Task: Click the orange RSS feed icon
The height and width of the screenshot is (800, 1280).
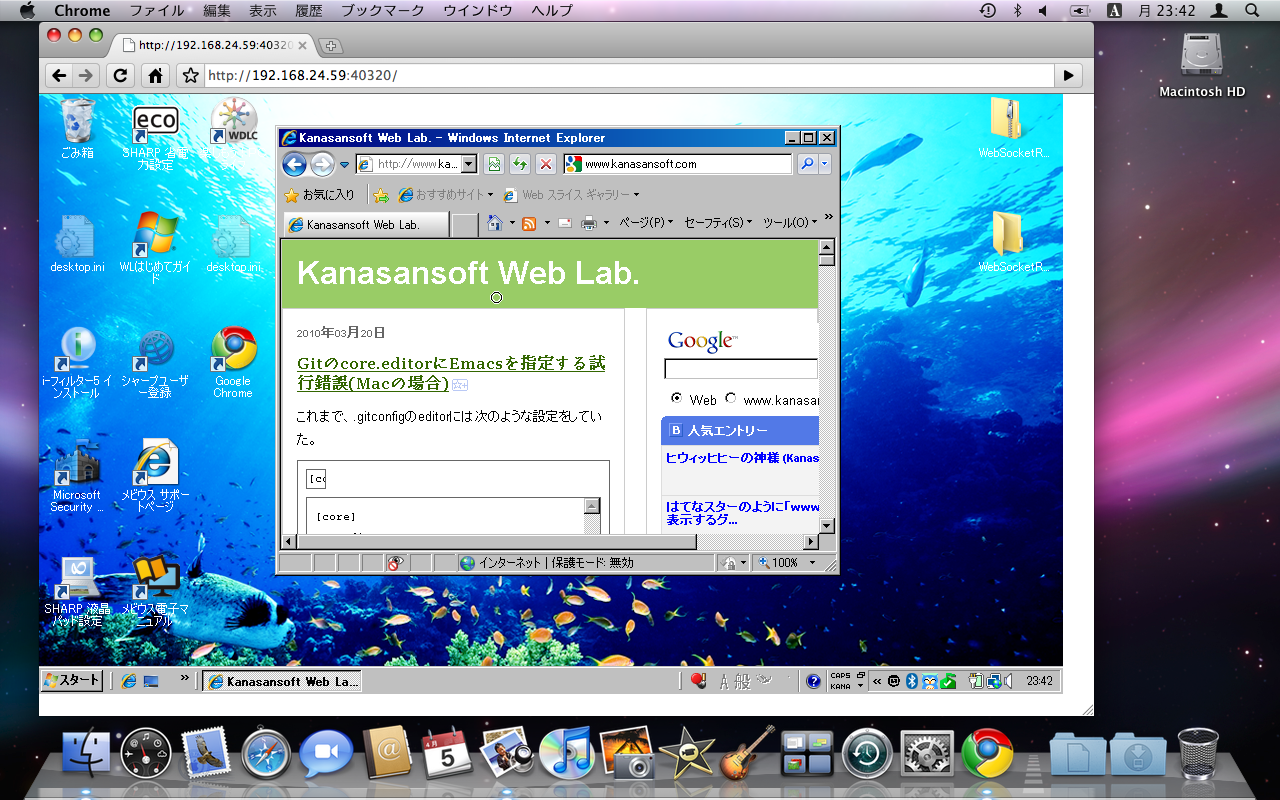Action: (x=529, y=223)
